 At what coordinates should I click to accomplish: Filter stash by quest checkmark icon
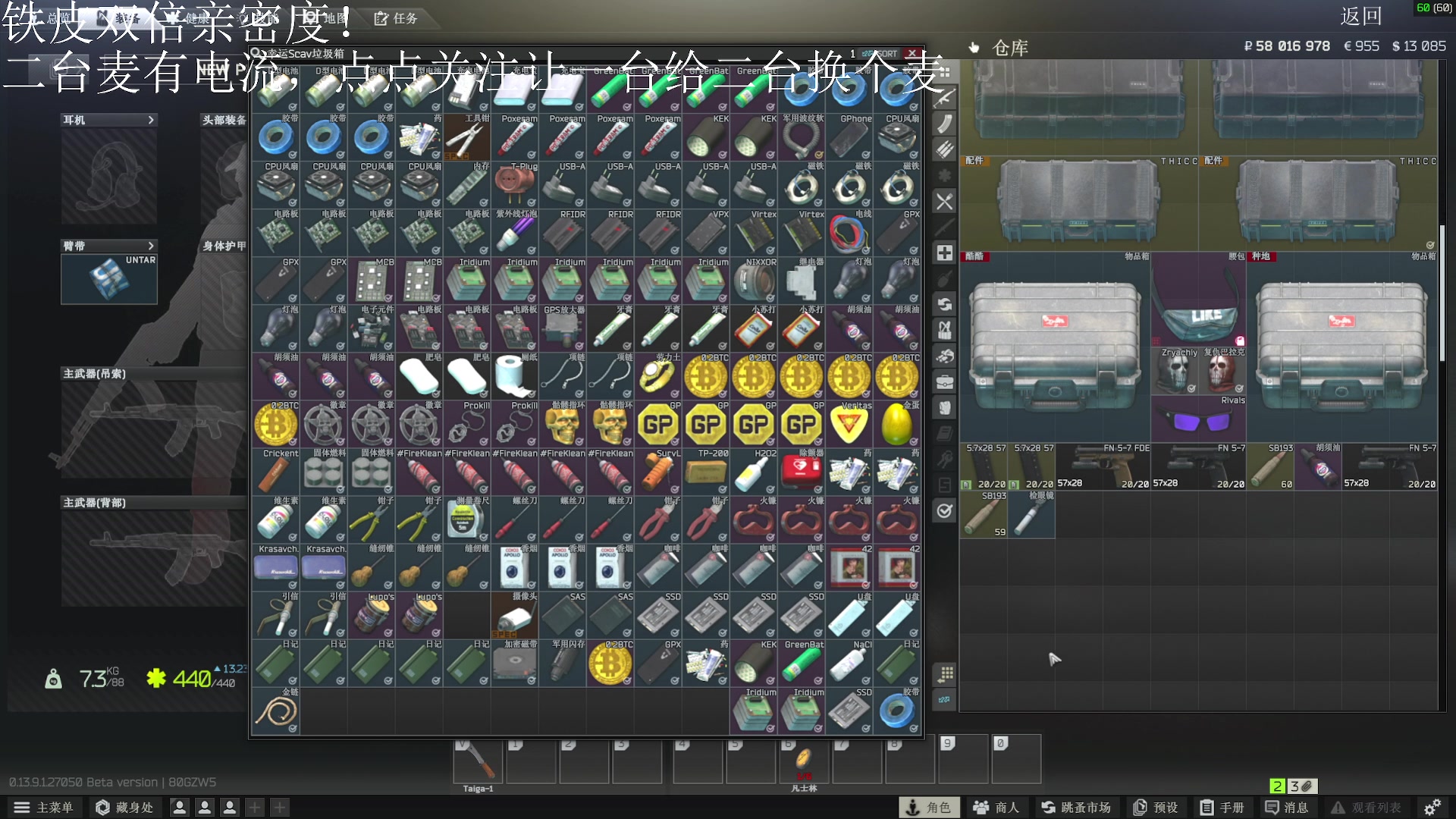(945, 510)
